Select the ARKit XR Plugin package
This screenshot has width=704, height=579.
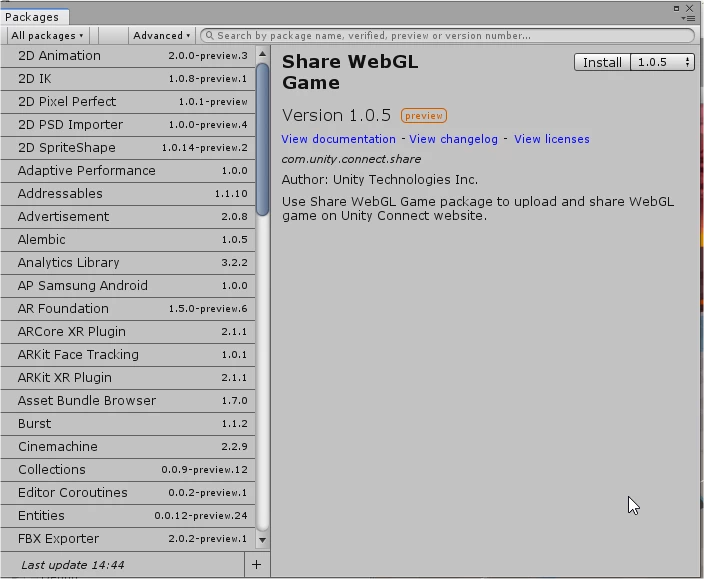[128, 377]
